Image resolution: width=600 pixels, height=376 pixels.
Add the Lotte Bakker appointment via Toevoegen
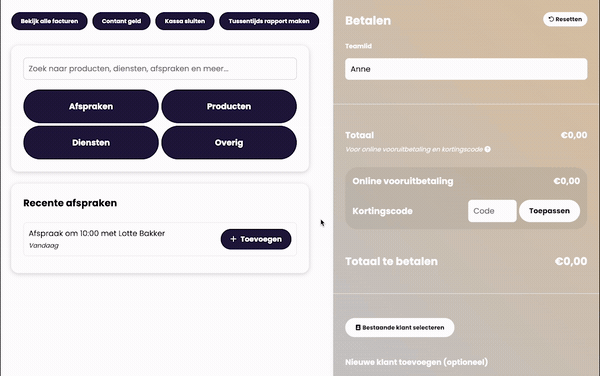pyautogui.click(x=256, y=239)
